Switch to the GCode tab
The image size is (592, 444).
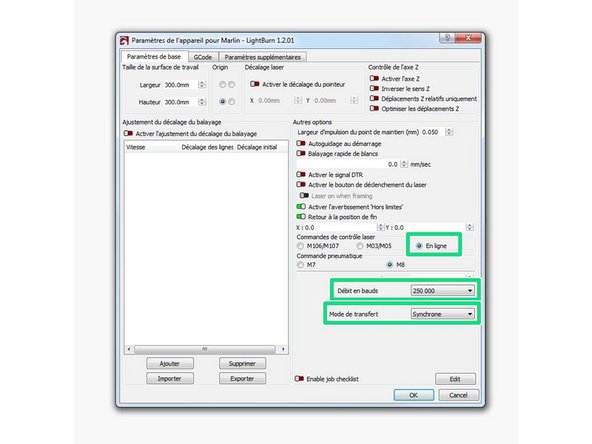click(x=203, y=57)
